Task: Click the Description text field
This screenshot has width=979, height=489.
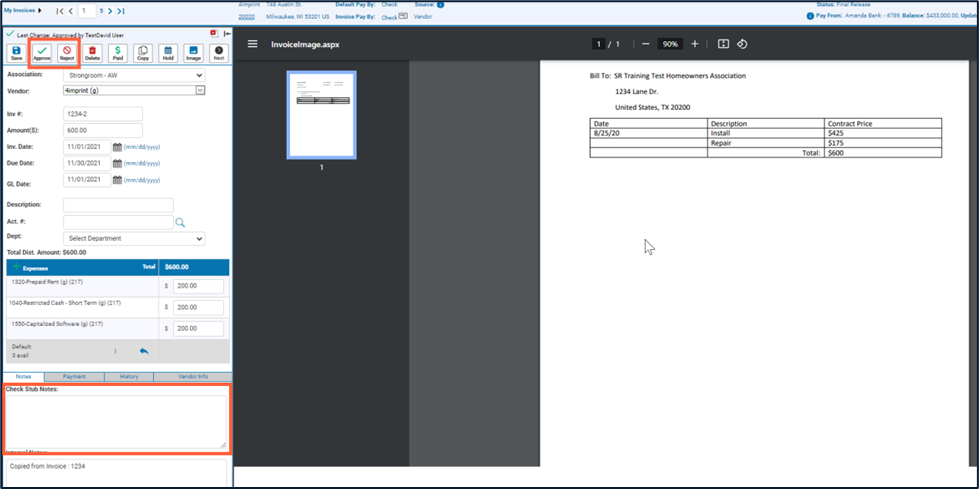Action: coord(119,205)
